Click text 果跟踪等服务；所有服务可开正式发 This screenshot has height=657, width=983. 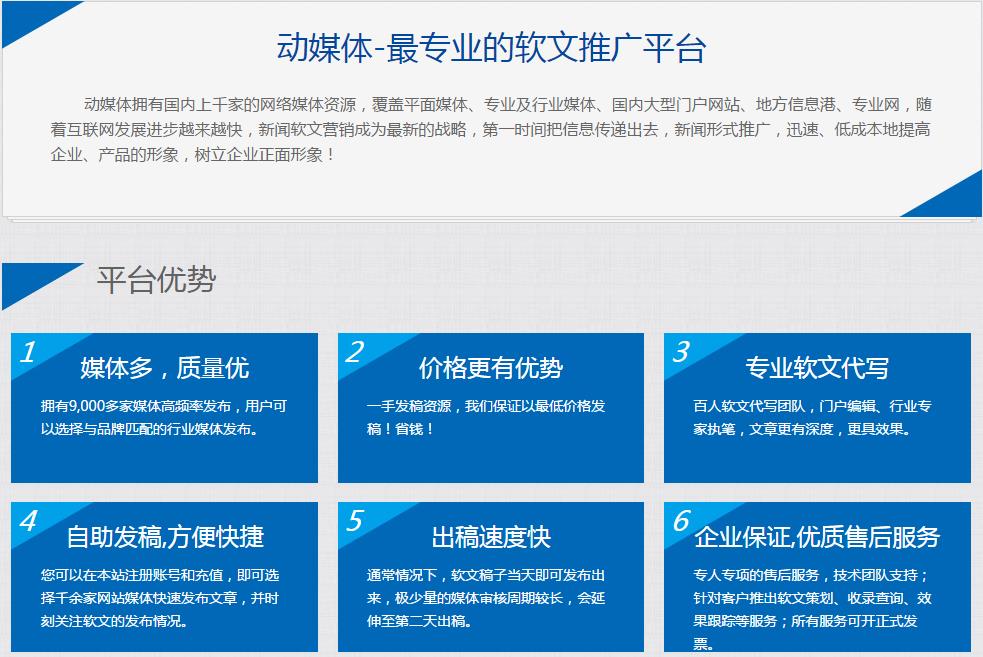(x=806, y=622)
